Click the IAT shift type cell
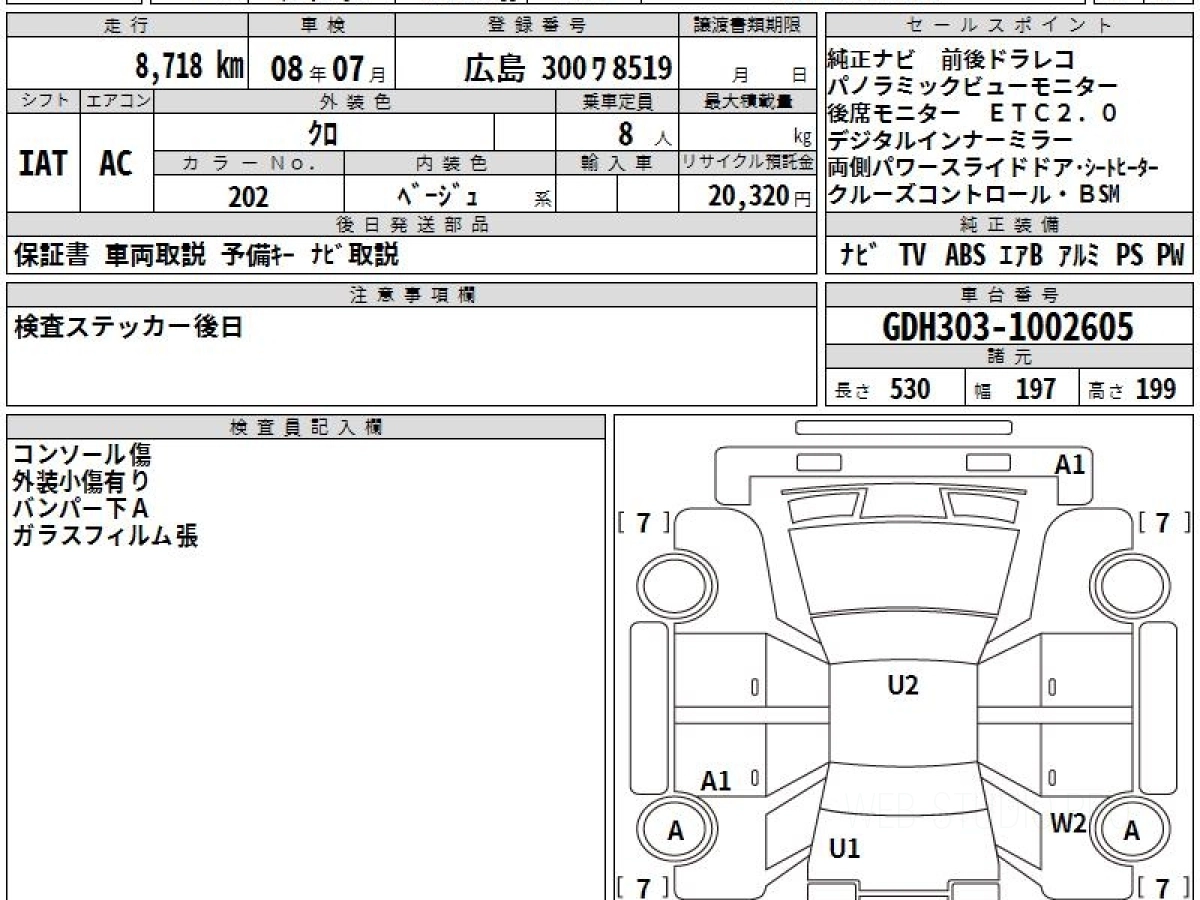1200x900 pixels. coord(43,164)
